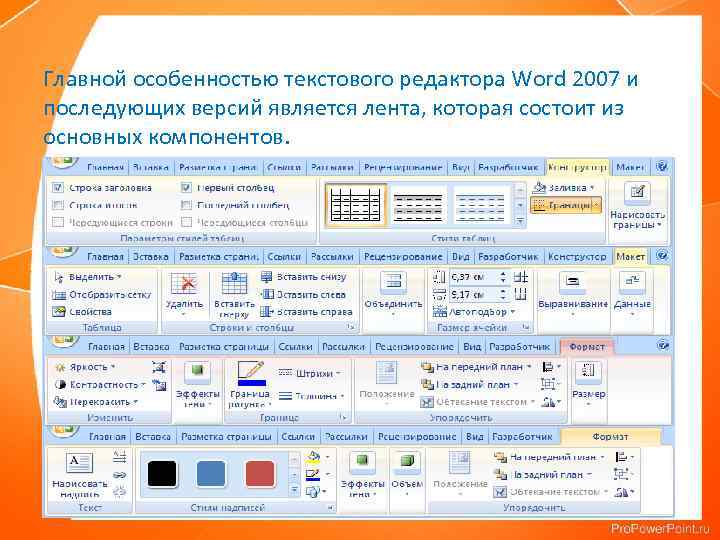Click Вставить снизу

click(304, 277)
